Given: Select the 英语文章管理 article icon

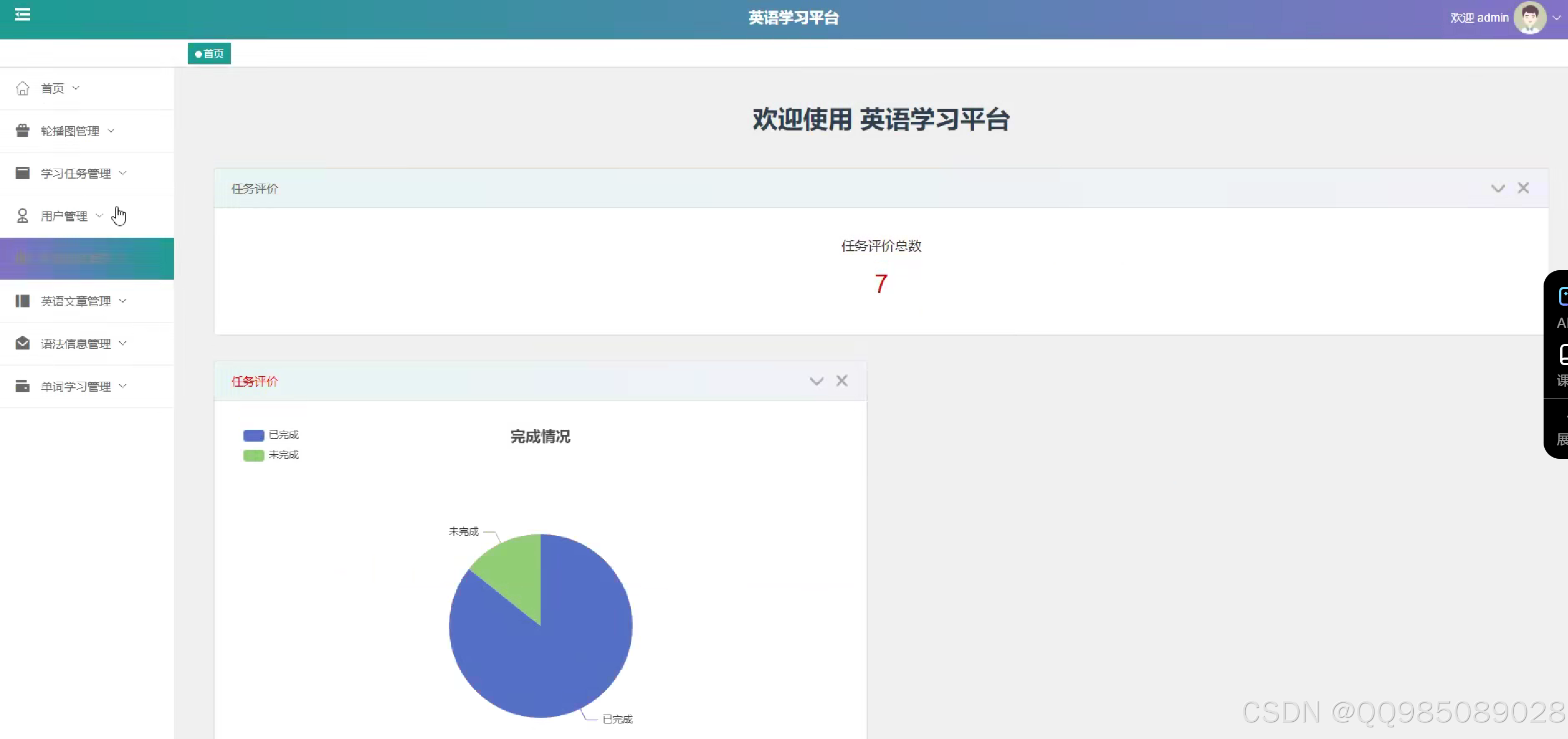Looking at the screenshot, I should click(23, 301).
